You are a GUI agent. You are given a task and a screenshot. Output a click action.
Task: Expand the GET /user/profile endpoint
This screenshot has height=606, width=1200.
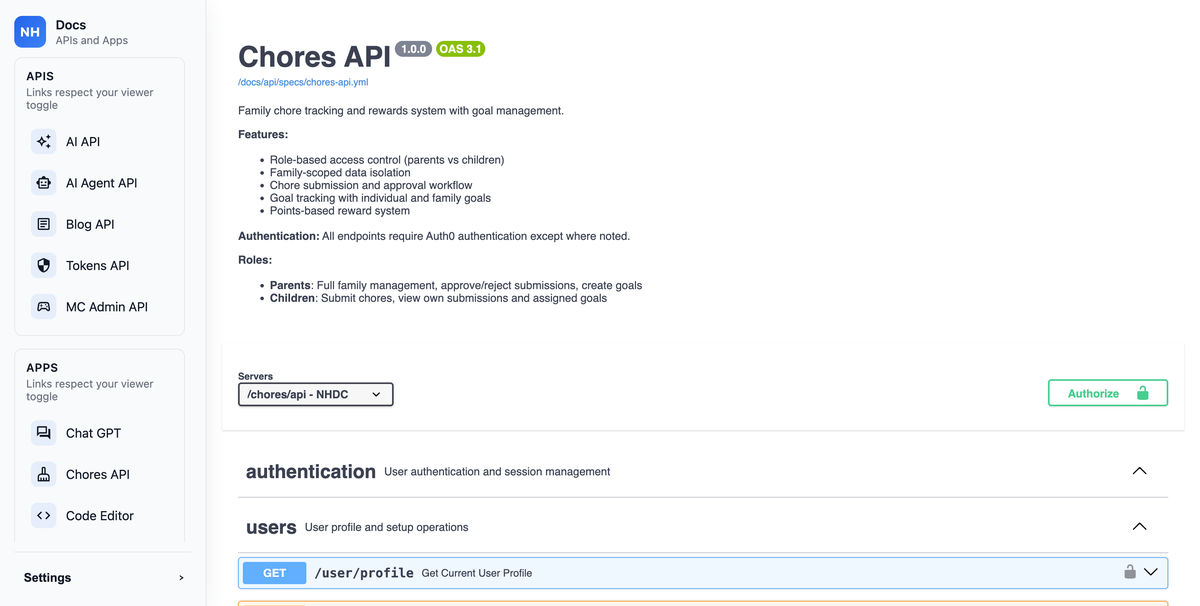(1151, 572)
